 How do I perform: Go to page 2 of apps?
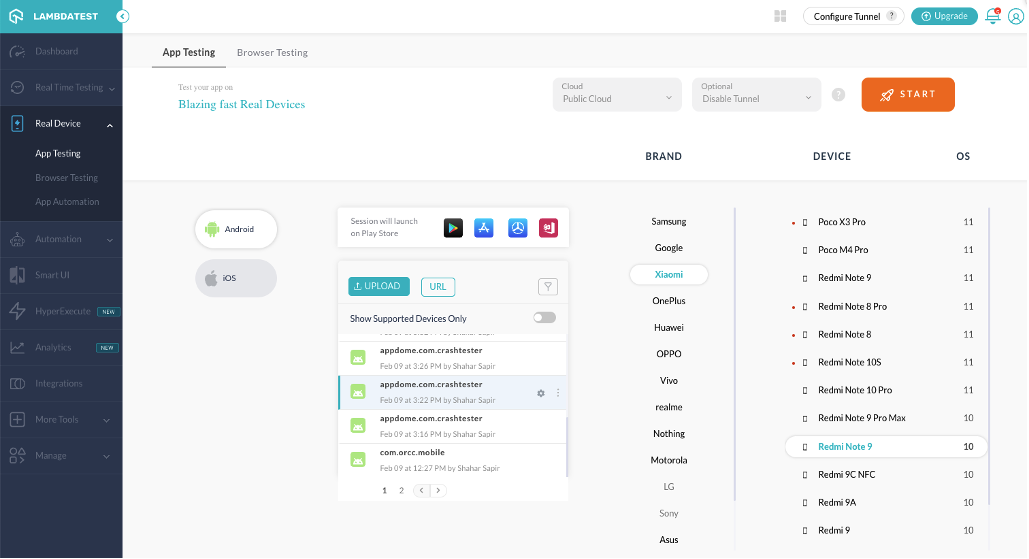[x=402, y=490]
